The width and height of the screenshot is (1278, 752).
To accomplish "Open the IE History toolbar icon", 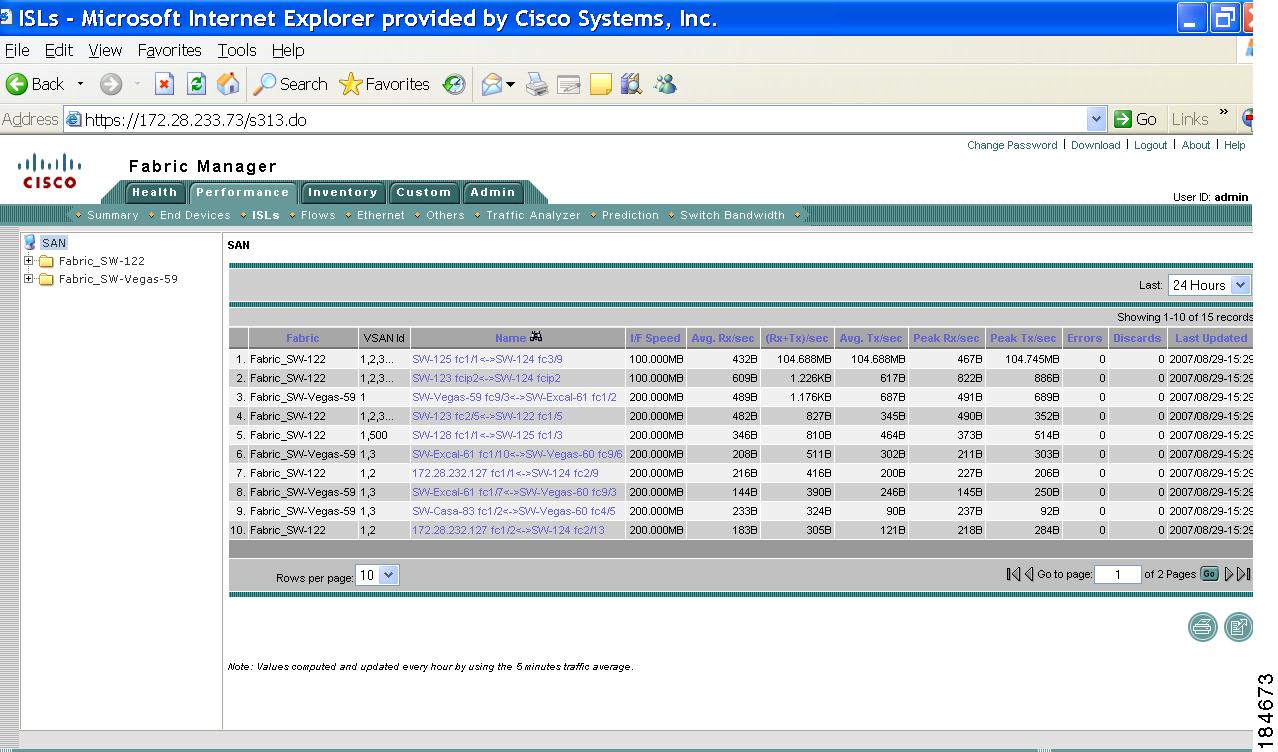I will (x=455, y=85).
